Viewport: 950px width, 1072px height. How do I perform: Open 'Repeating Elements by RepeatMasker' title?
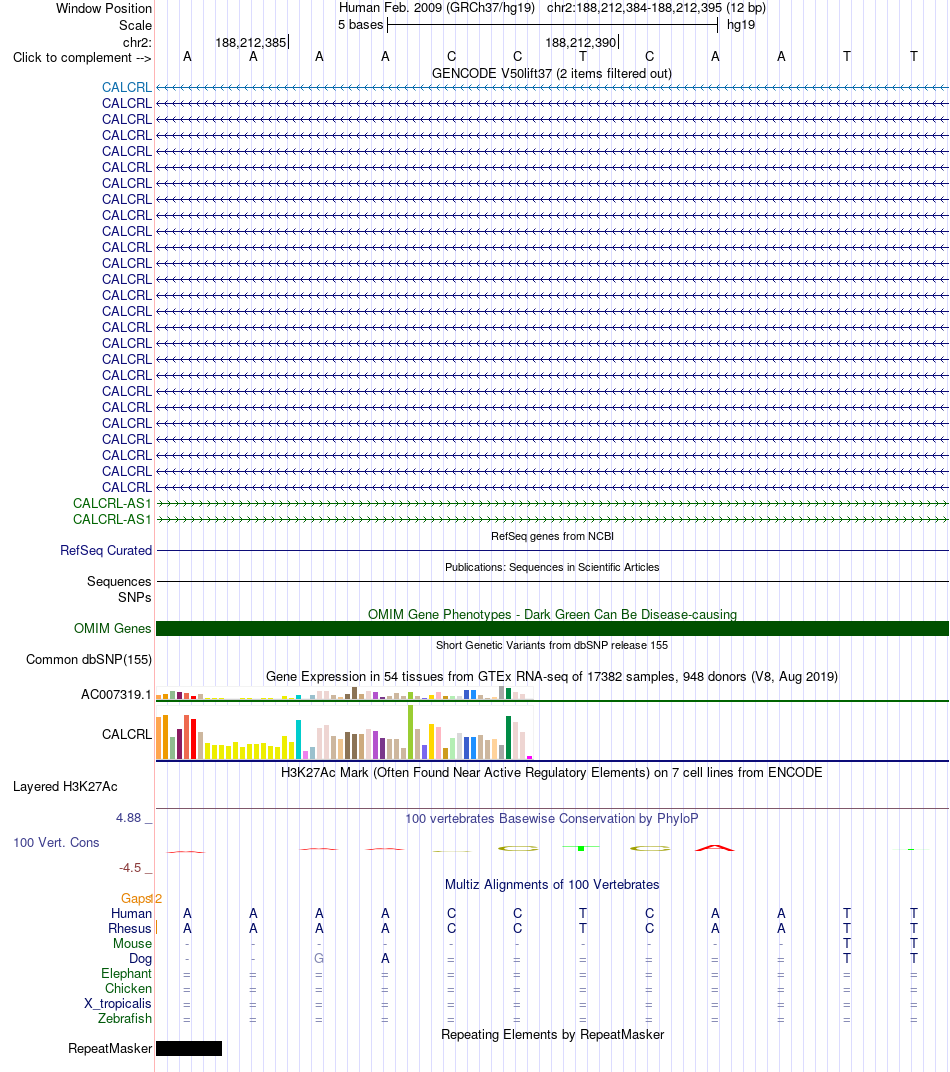tap(552, 1034)
